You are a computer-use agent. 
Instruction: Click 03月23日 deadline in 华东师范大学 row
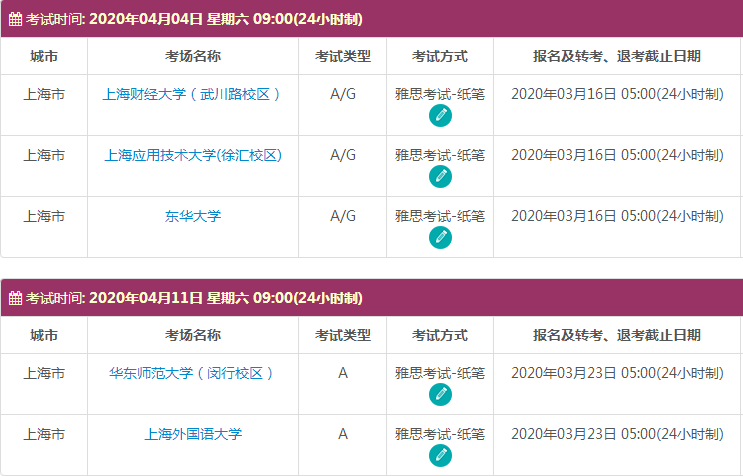[x=617, y=373]
